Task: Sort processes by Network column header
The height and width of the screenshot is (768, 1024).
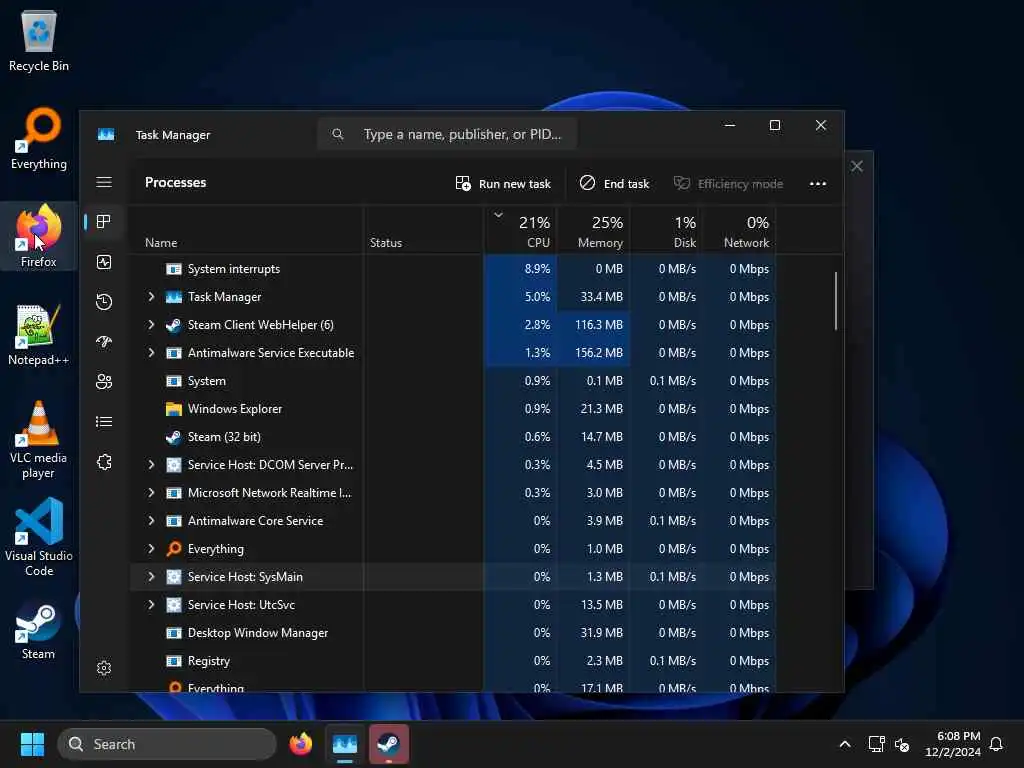Action: [739, 231]
